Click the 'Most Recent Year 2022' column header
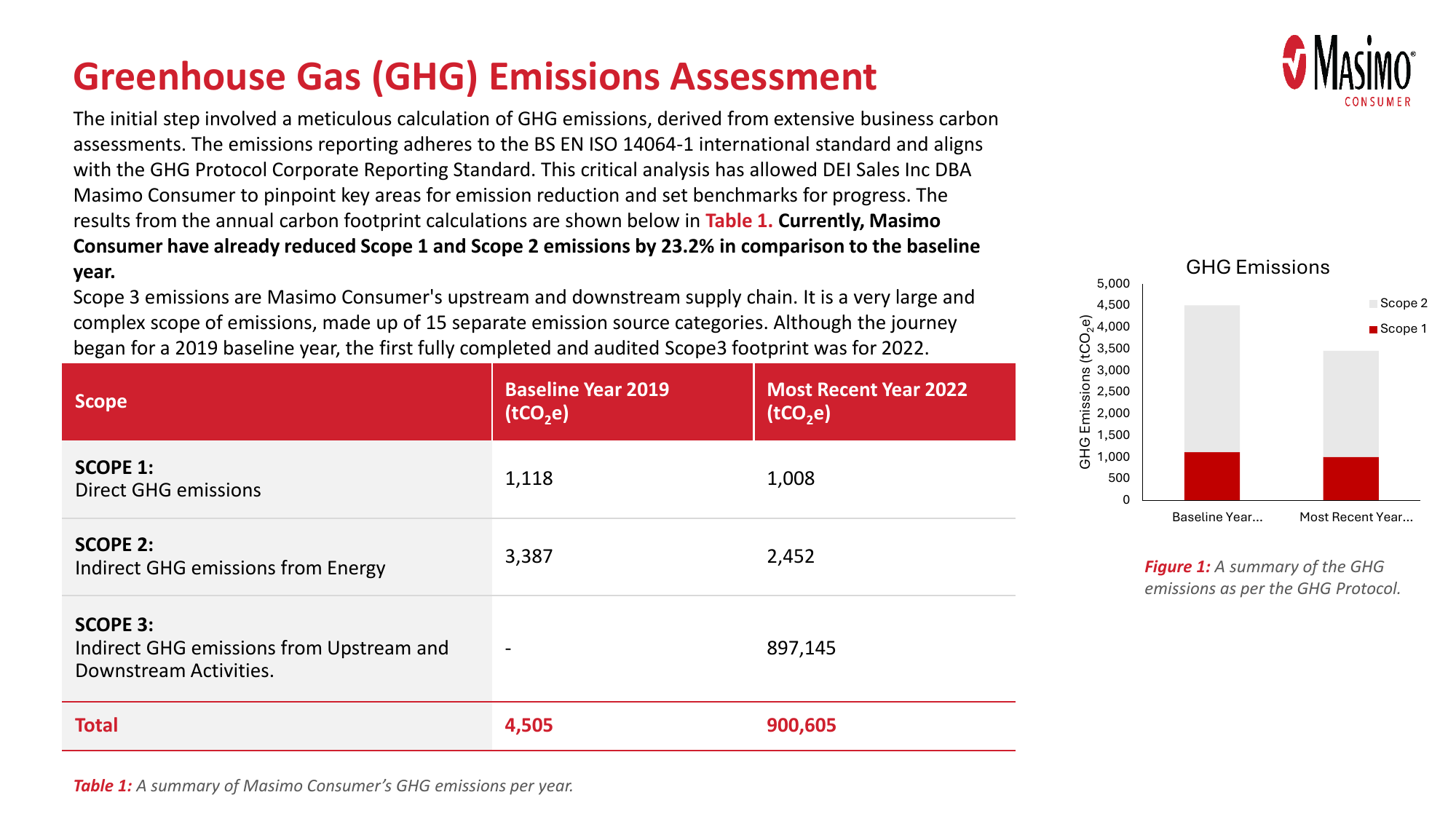The height and width of the screenshot is (819, 1456). (x=885, y=402)
